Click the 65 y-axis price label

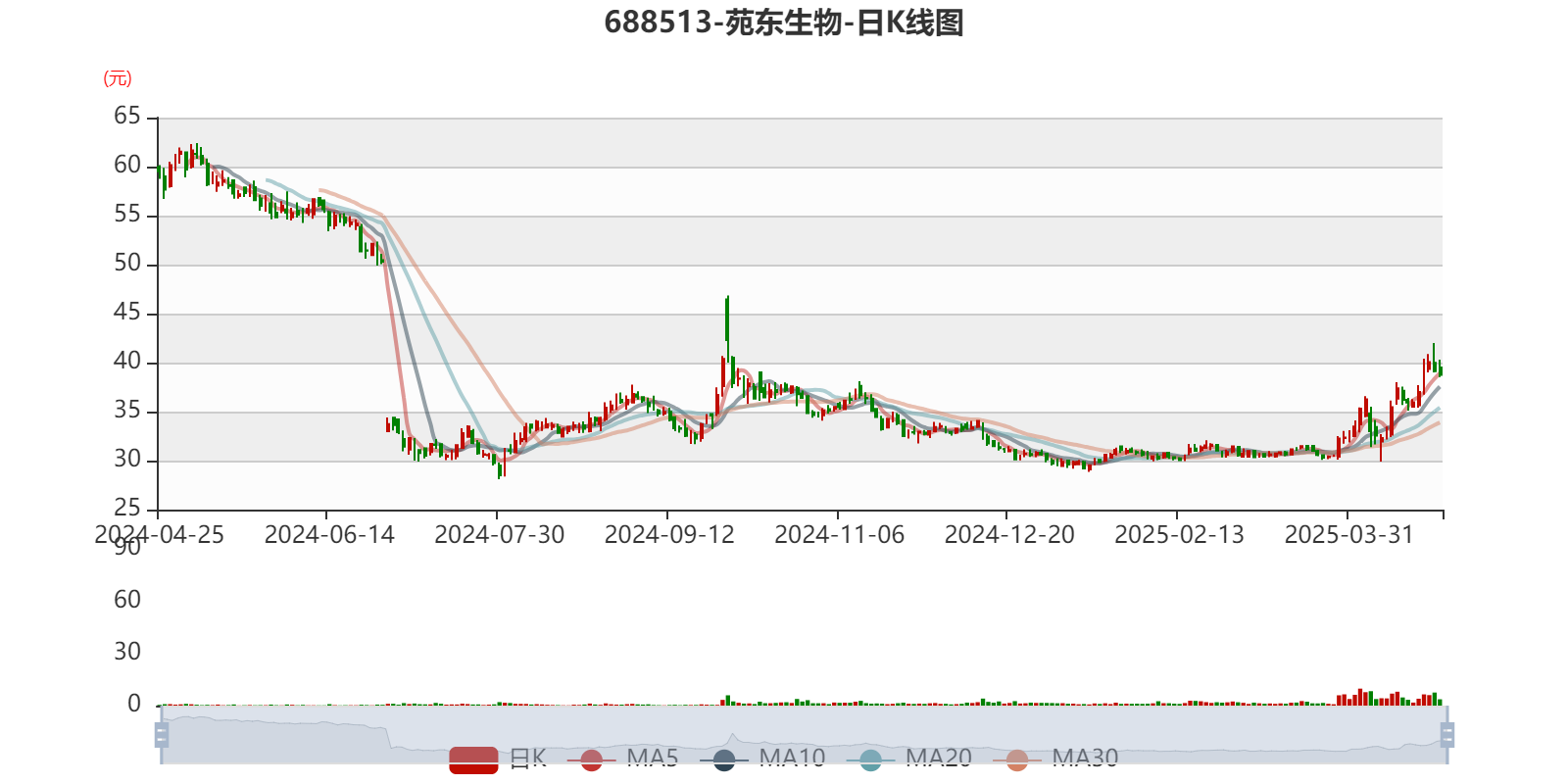(x=127, y=116)
